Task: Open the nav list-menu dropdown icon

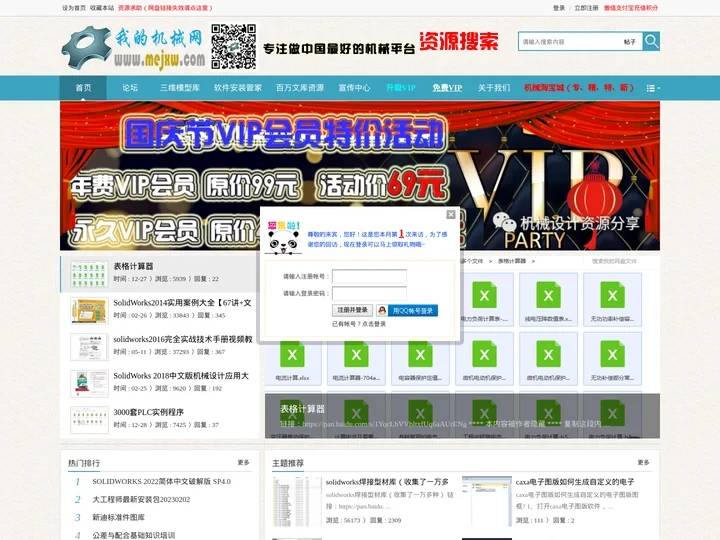Action: pyautogui.click(x=653, y=88)
